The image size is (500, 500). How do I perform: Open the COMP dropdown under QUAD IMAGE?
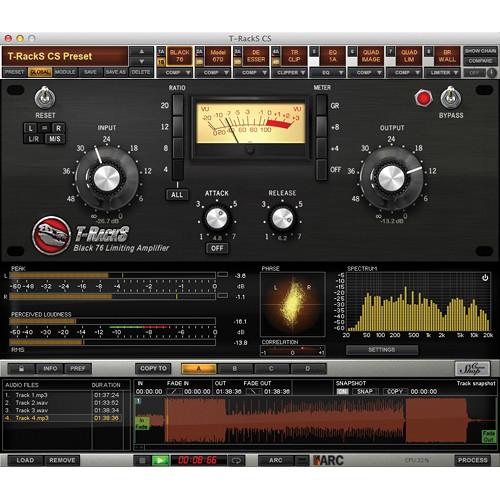coord(366,73)
